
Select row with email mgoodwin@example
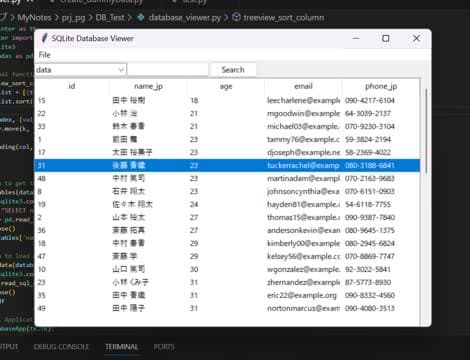pos(227,113)
